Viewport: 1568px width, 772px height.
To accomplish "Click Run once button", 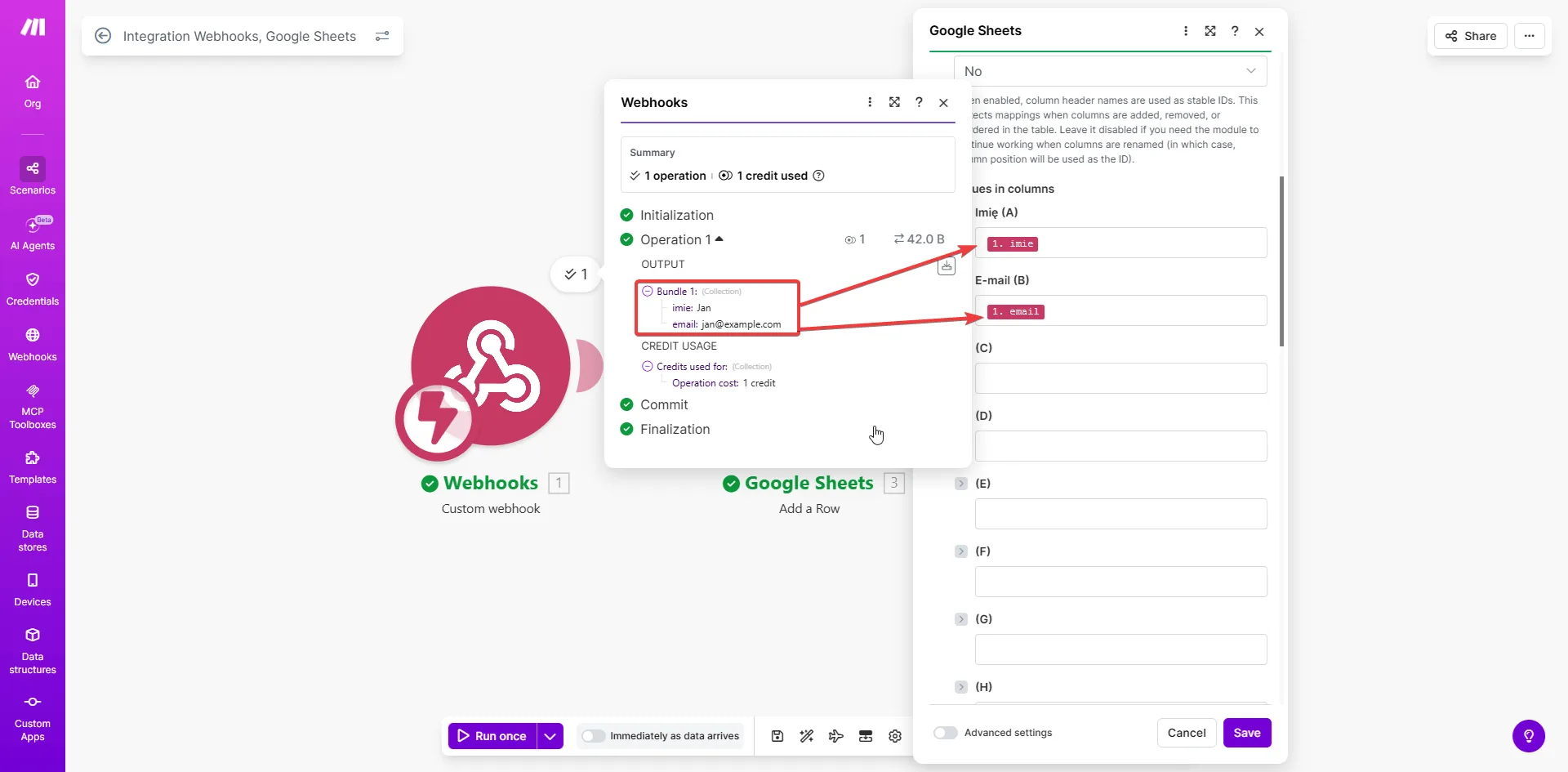I will pyautogui.click(x=492, y=736).
